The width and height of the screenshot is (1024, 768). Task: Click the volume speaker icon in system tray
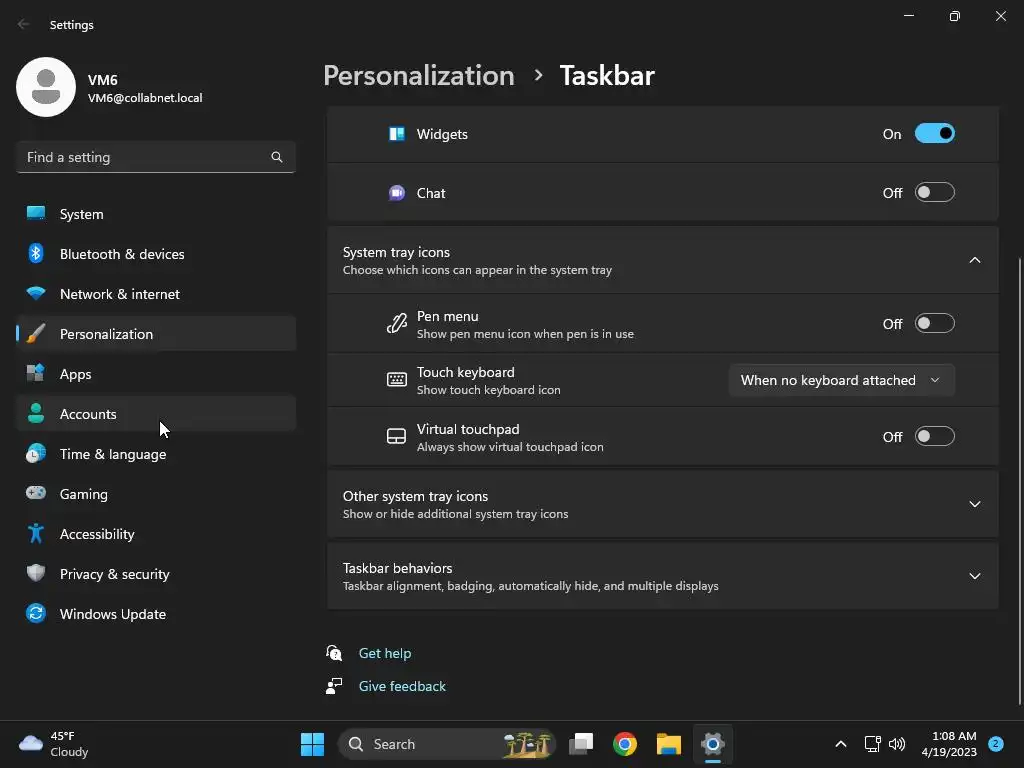click(897, 744)
